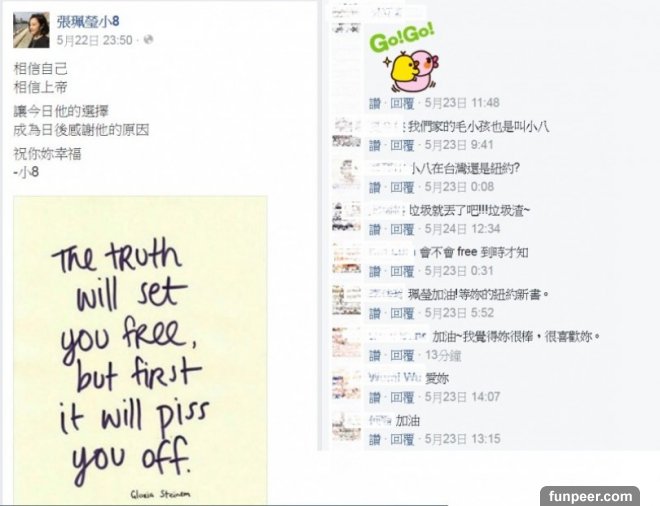This screenshot has height=506, width=660.
Task: Open the handwritten quote image
Action: [x=140, y=350]
